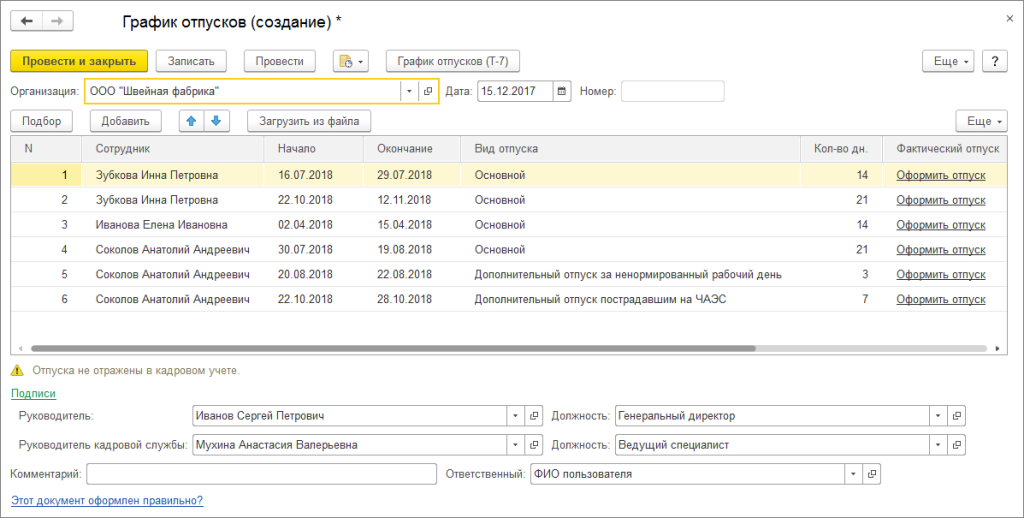Click the back navigation arrow
The image size is (1024, 518).
tap(26, 21)
